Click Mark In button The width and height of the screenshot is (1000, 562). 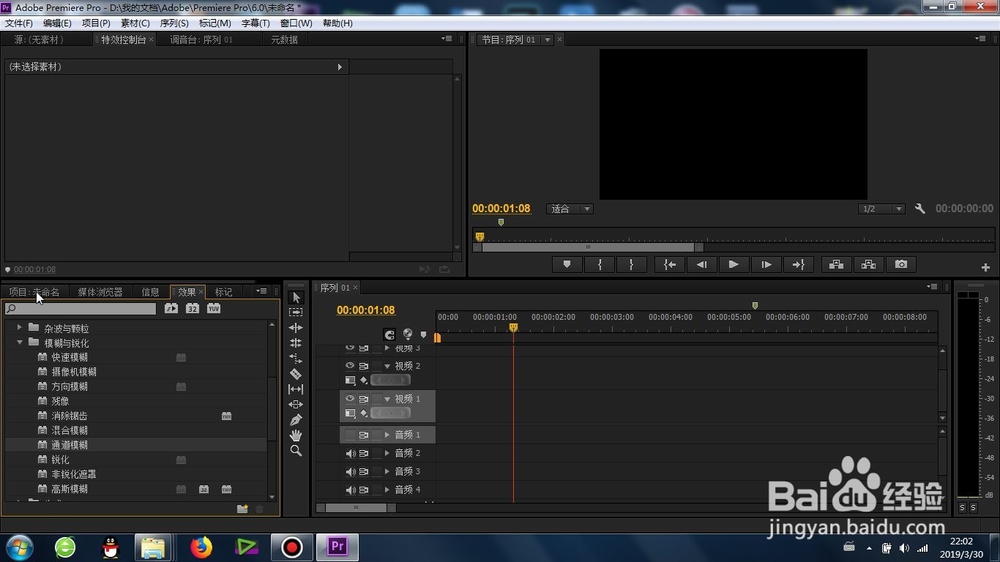pyautogui.click(x=599, y=264)
